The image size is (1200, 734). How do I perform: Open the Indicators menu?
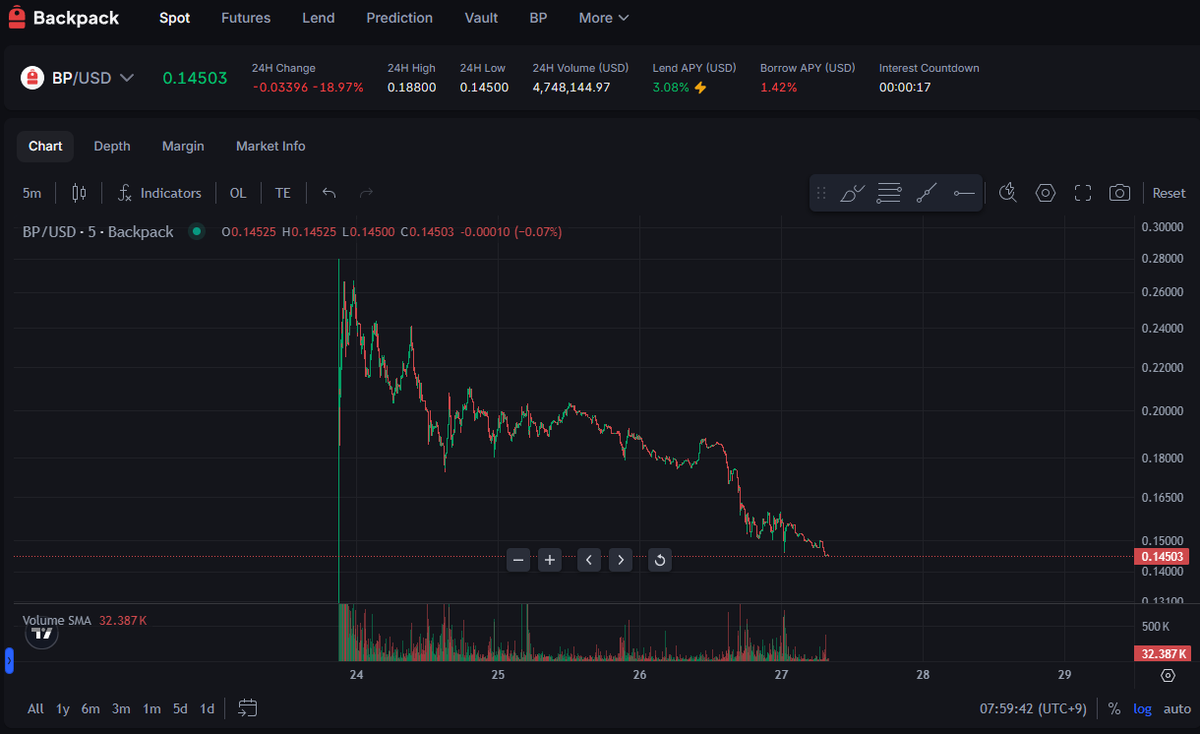[159, 193]
